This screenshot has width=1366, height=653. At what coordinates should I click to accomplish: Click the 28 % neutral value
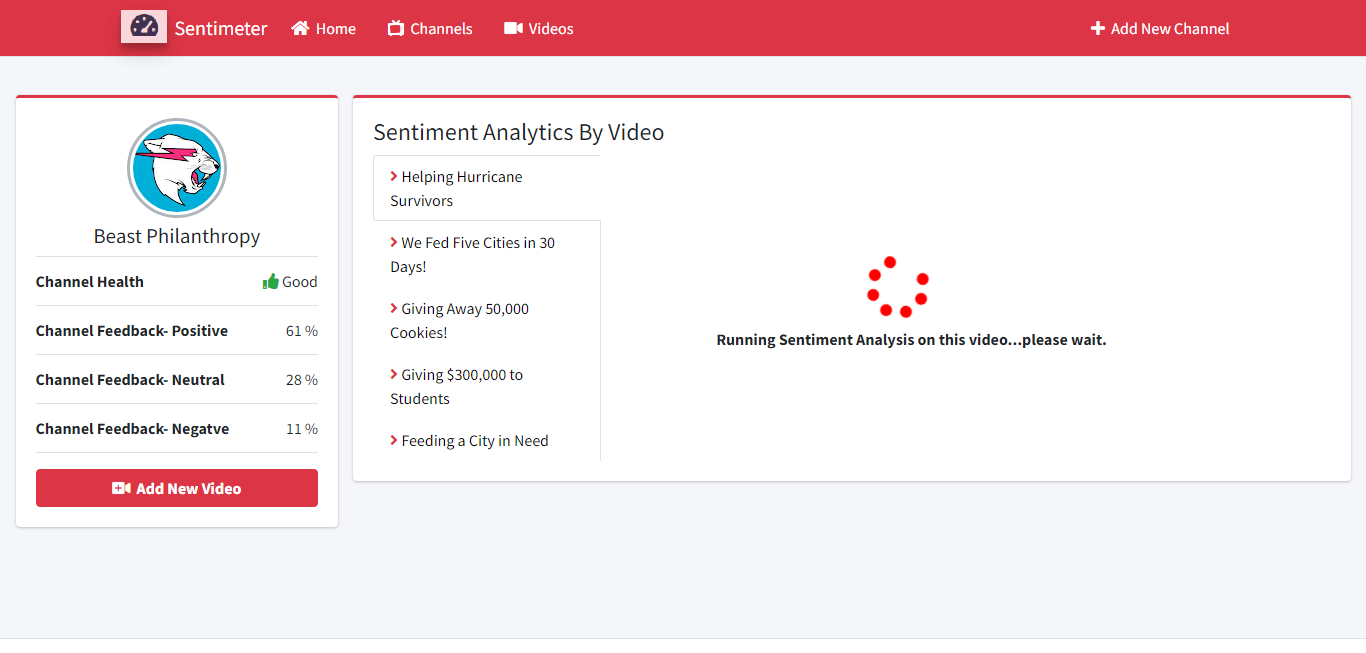[x=302, y=380]
